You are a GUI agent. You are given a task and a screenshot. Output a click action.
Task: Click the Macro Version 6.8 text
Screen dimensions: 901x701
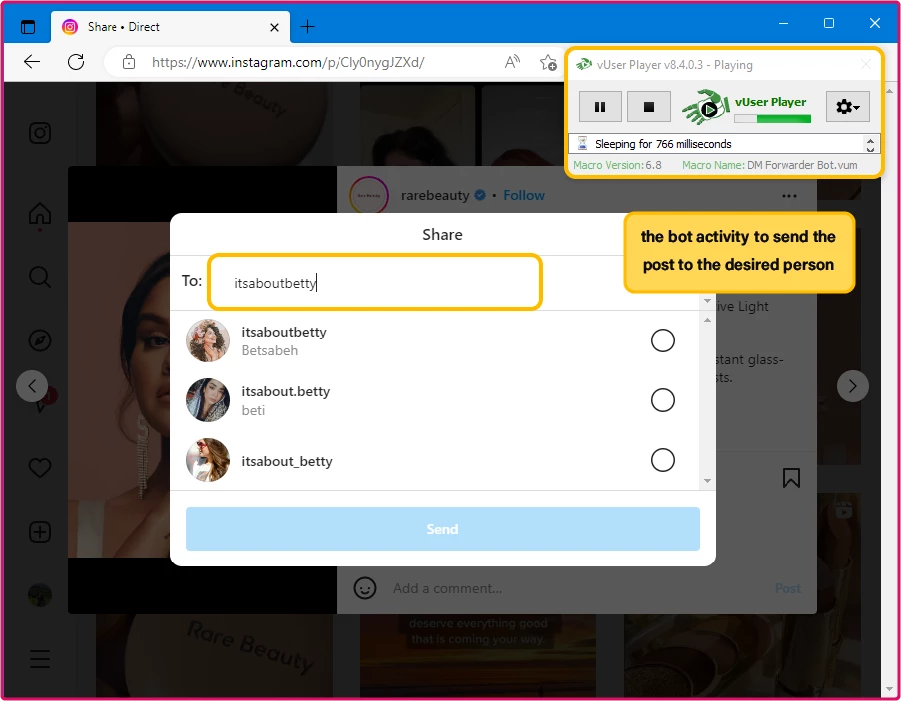tap(617, 165)
